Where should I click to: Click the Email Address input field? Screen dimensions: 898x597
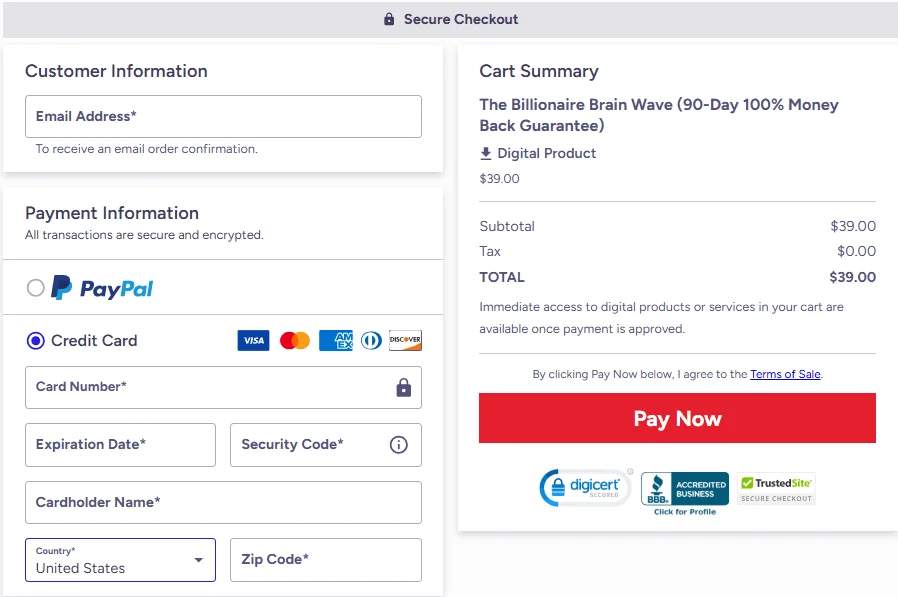pyautogui.click(x=222, y=116)
